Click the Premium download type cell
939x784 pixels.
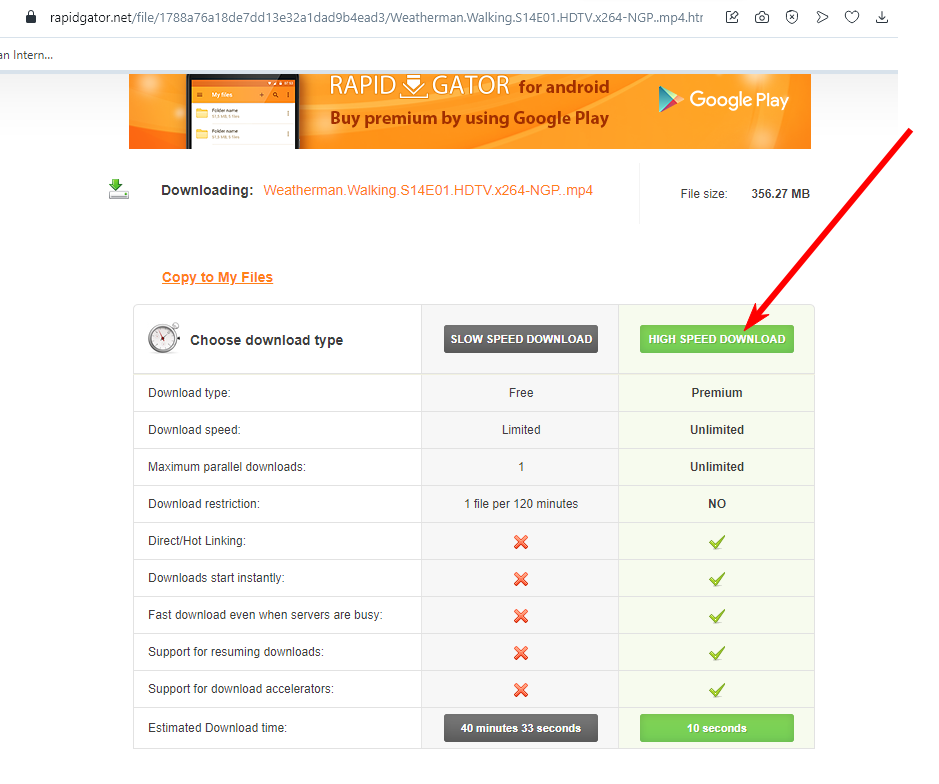(717, 393)
